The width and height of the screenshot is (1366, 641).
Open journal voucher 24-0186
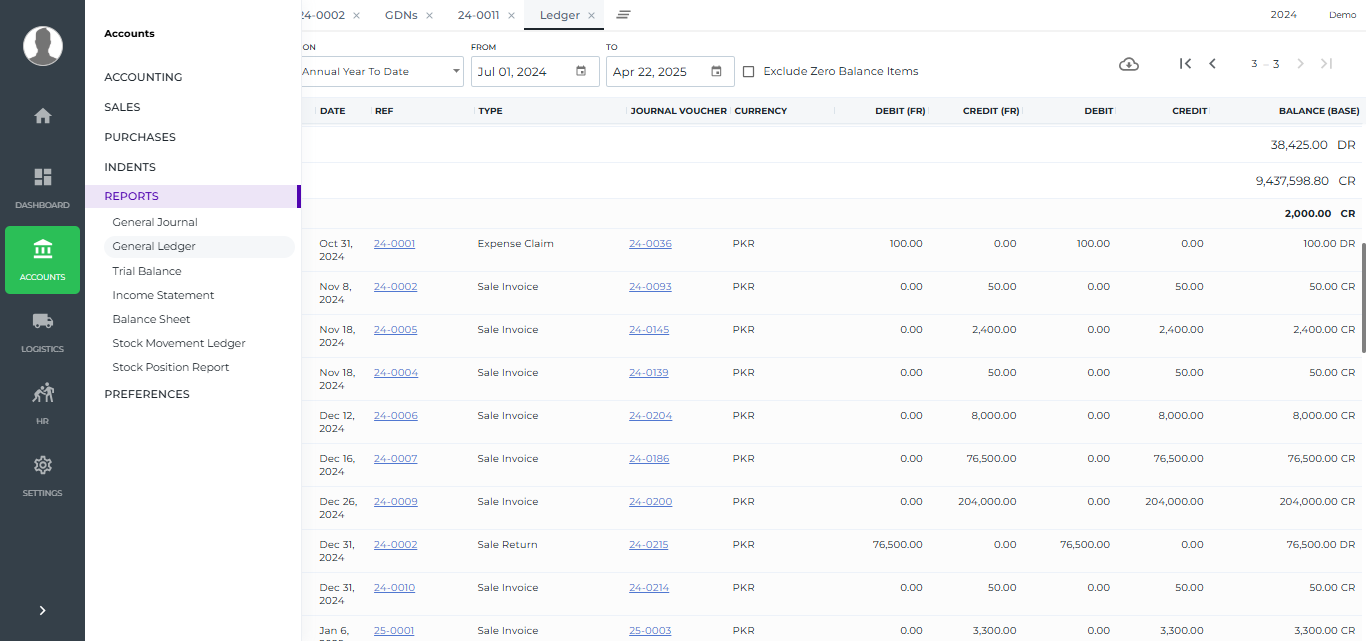click(x=649, y=459)
